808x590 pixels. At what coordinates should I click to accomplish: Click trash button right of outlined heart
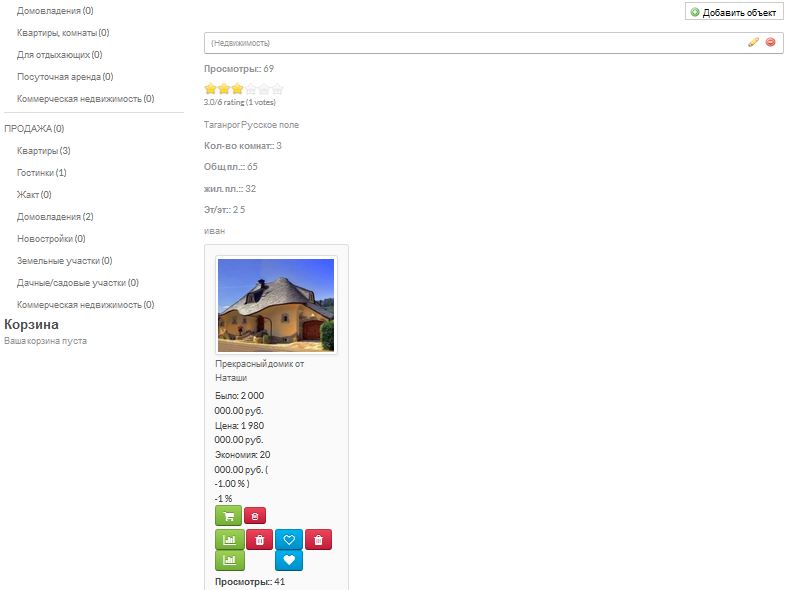pyautogui.click(x=318, y=540)
